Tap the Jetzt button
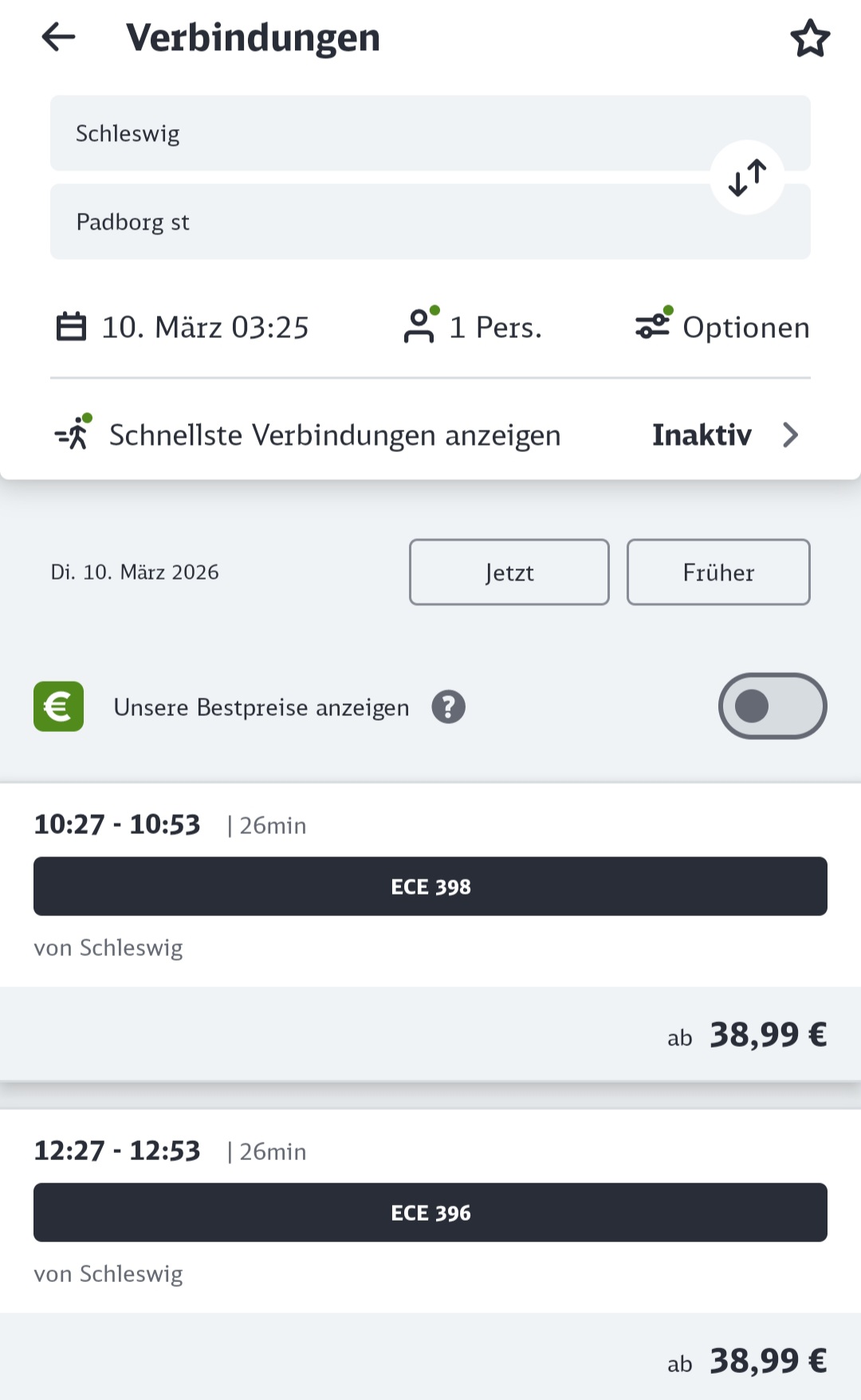 click(509, 572)
